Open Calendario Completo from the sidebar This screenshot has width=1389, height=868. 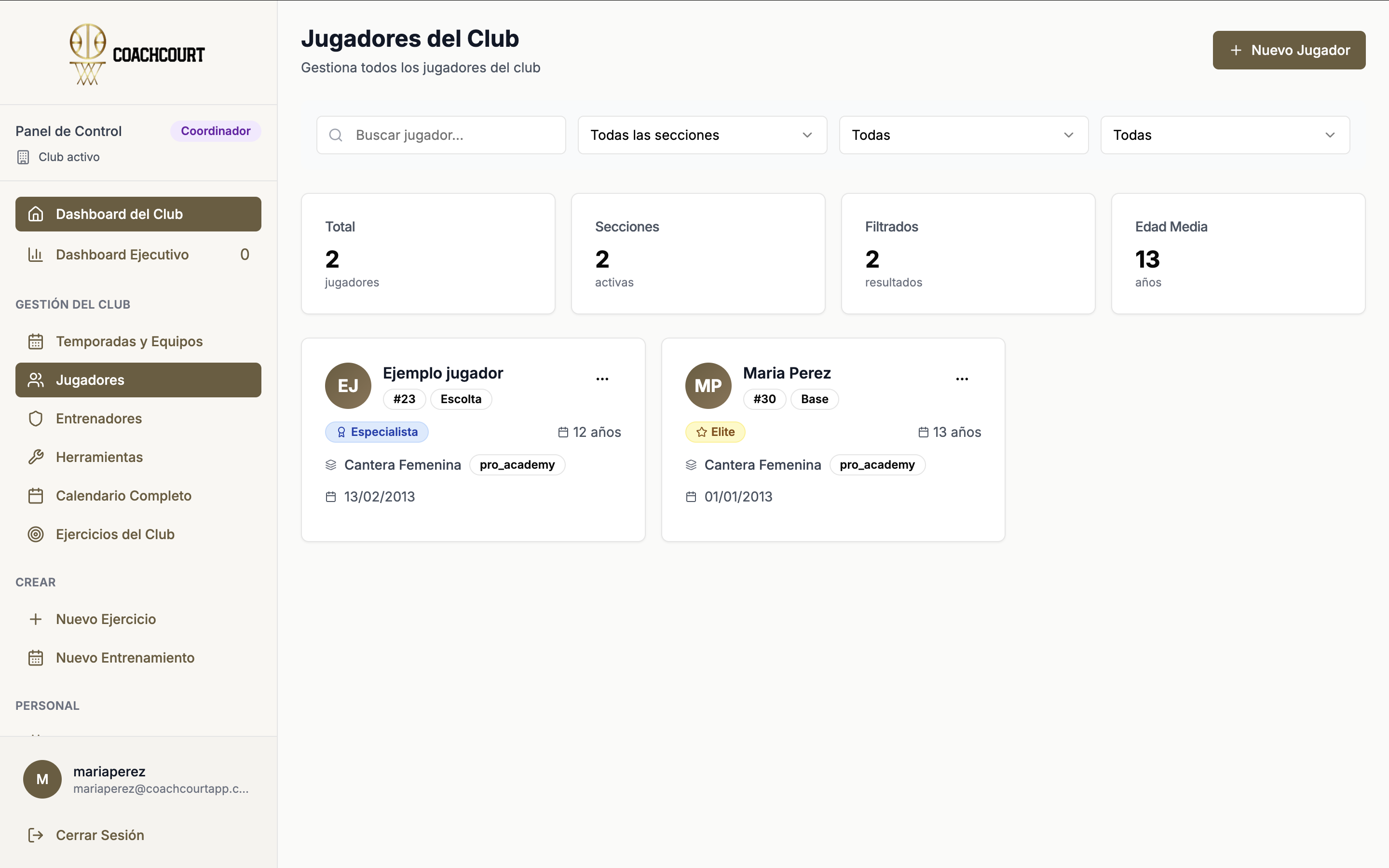pos(124,495)
